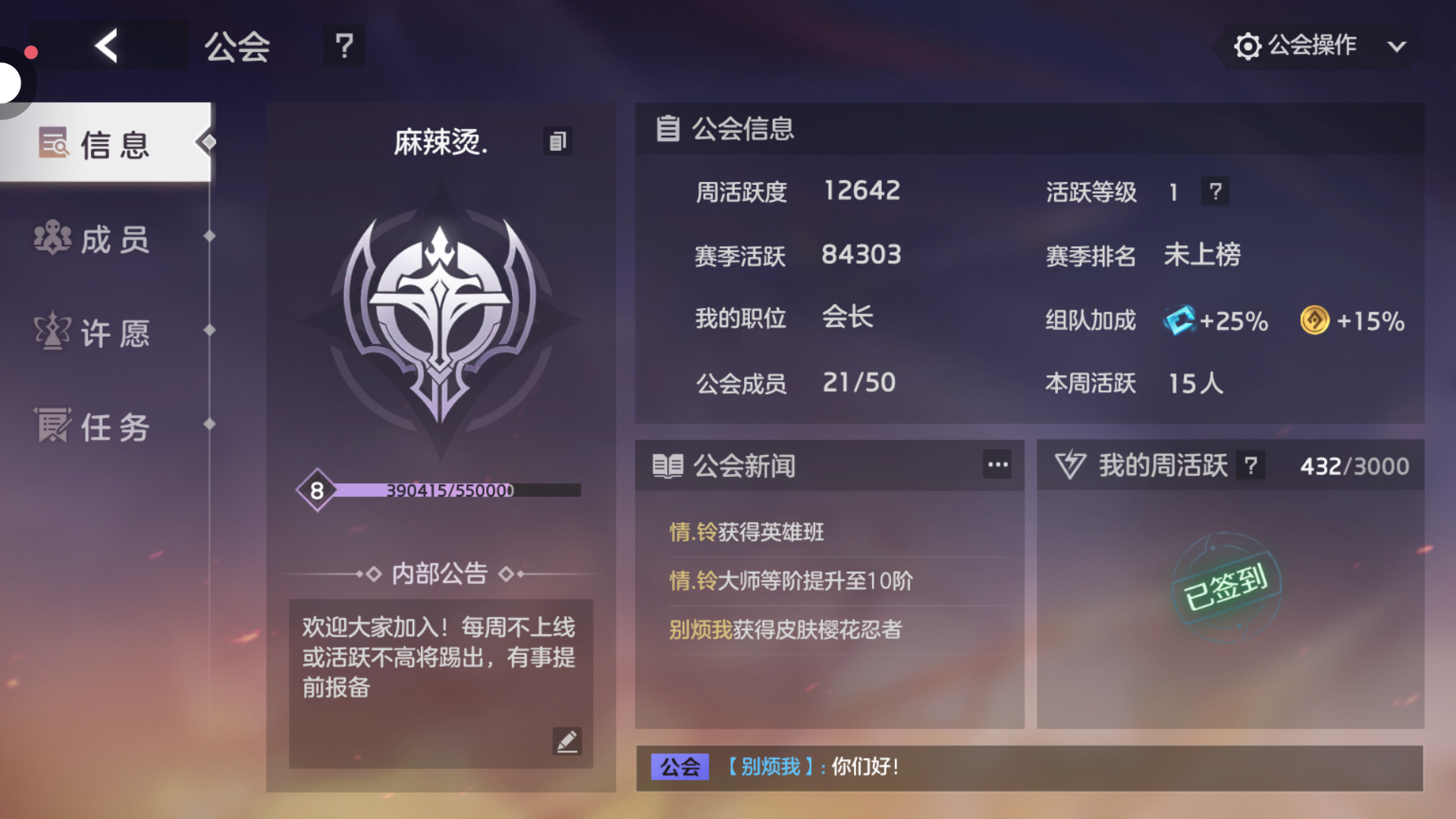Expand the 公会操作 dropdown
The width and height of the screenshot is (1456, 819).
pos(1318,45)
